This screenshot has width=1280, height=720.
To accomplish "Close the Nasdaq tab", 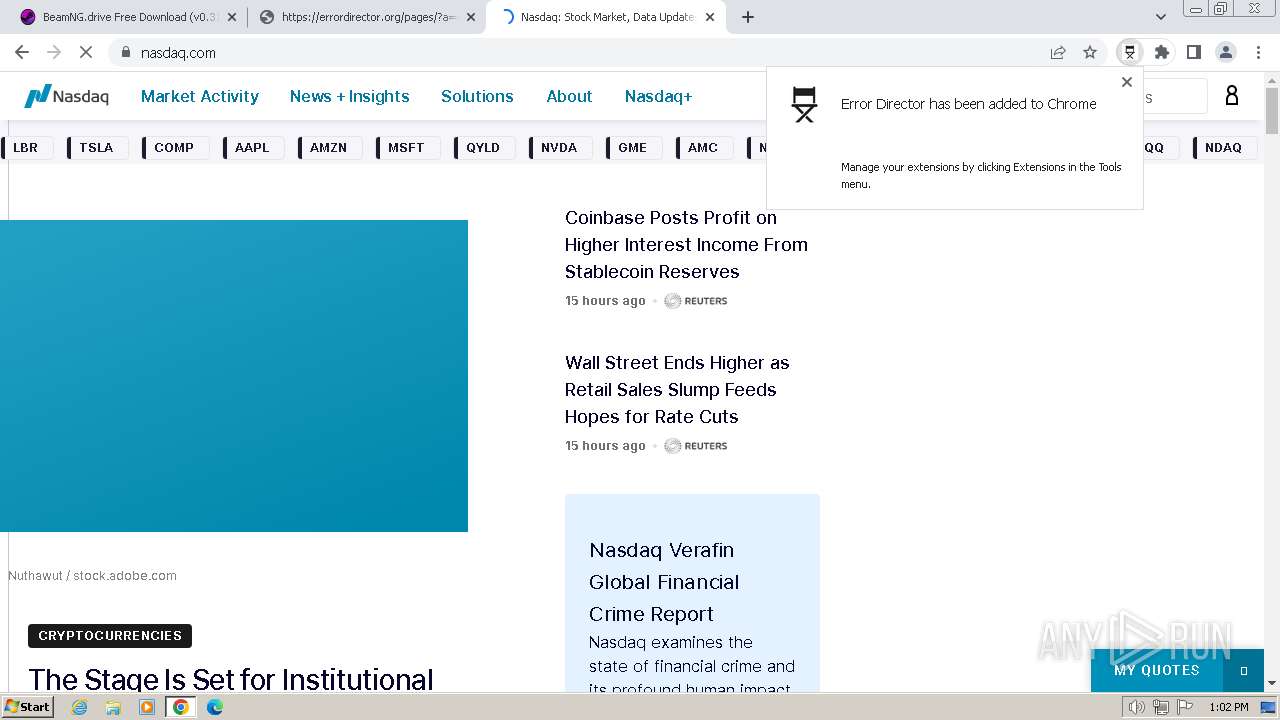I will [710, 17].
